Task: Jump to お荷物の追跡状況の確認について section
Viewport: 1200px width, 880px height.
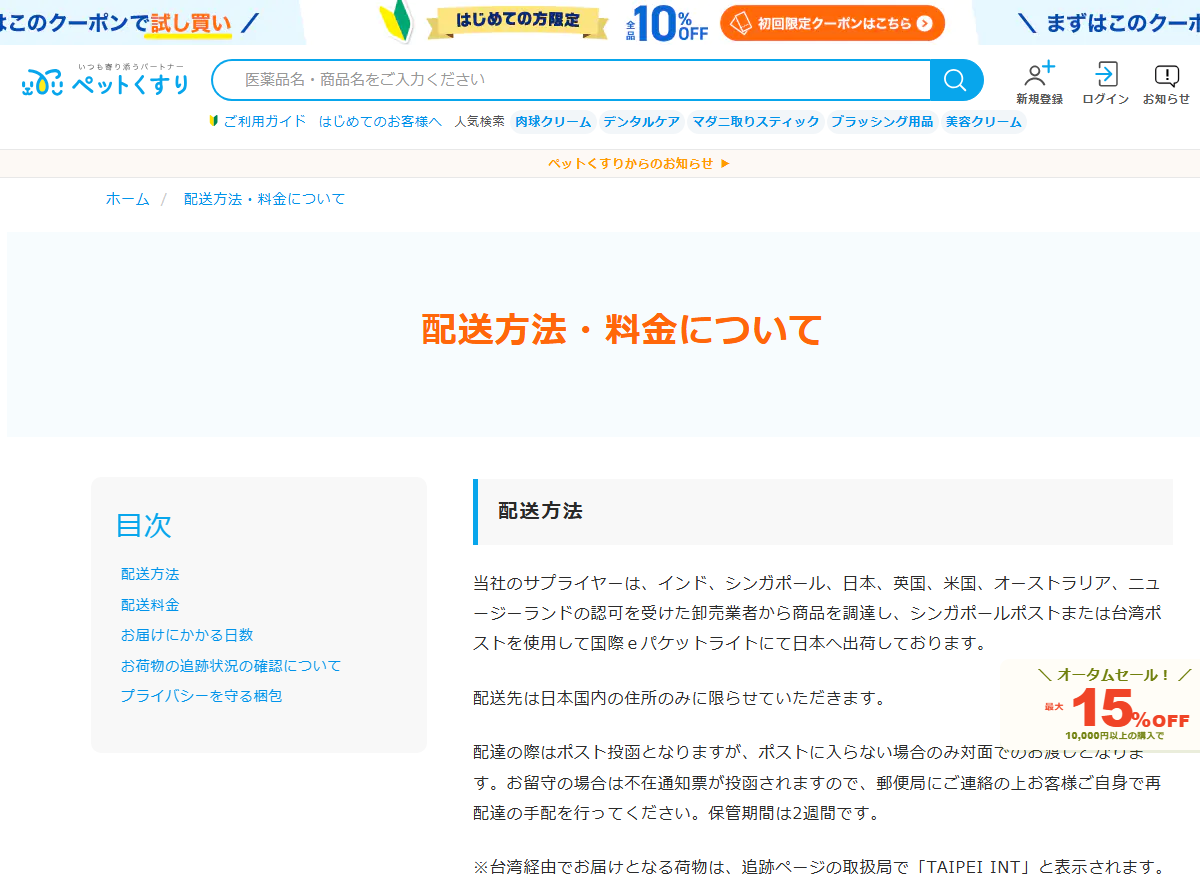Action: coord(231,665)
